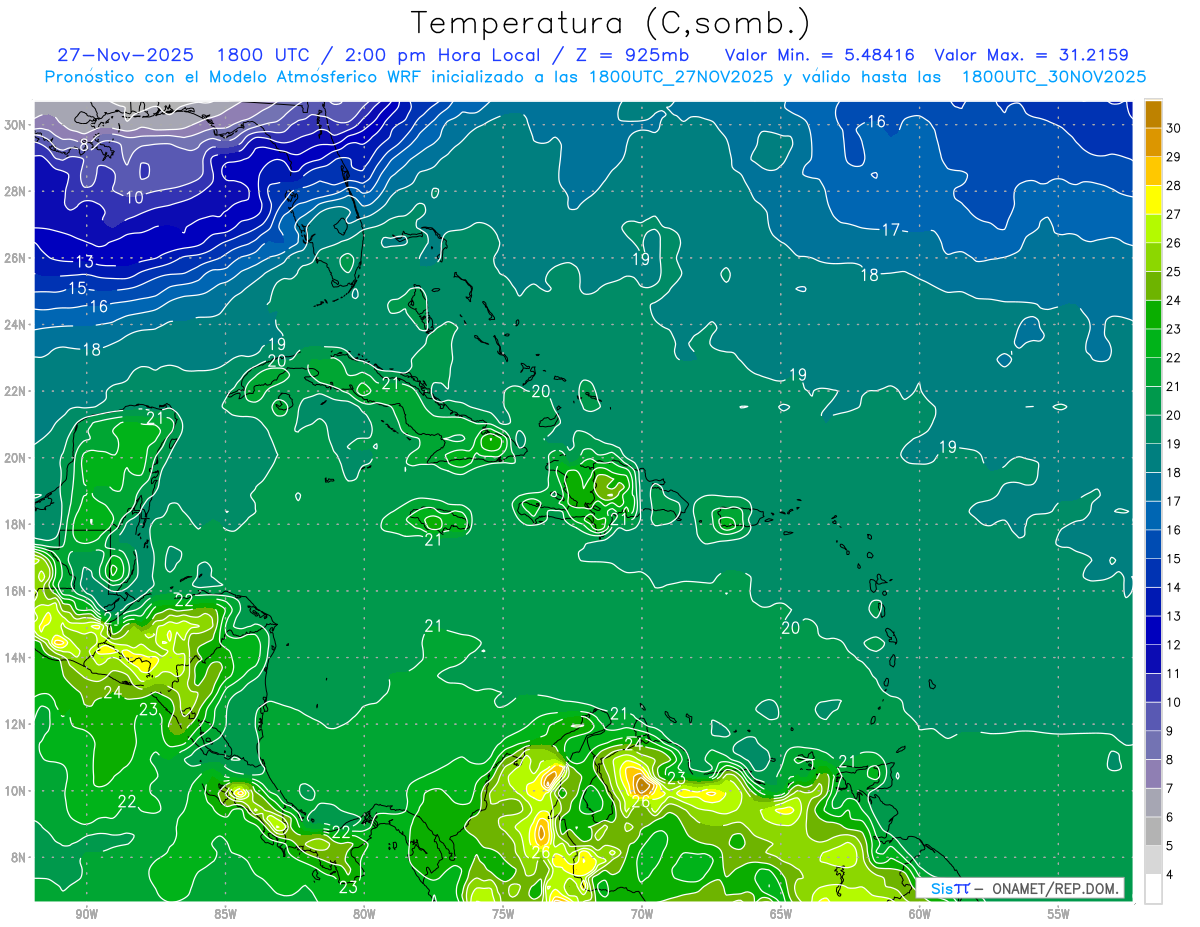Click the 28N latitude axis label
This screenshot has height=927, width=1200.
[x=16, y=191]
